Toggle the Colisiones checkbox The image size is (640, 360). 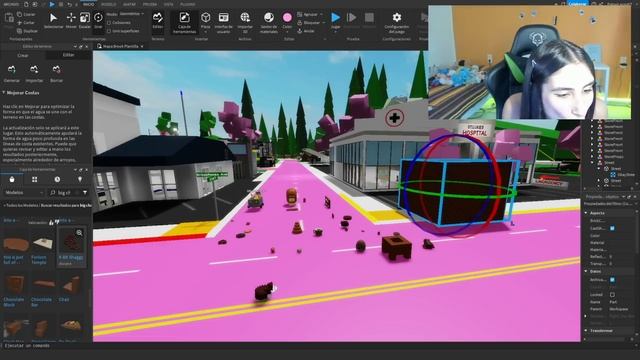pos(109,22)
